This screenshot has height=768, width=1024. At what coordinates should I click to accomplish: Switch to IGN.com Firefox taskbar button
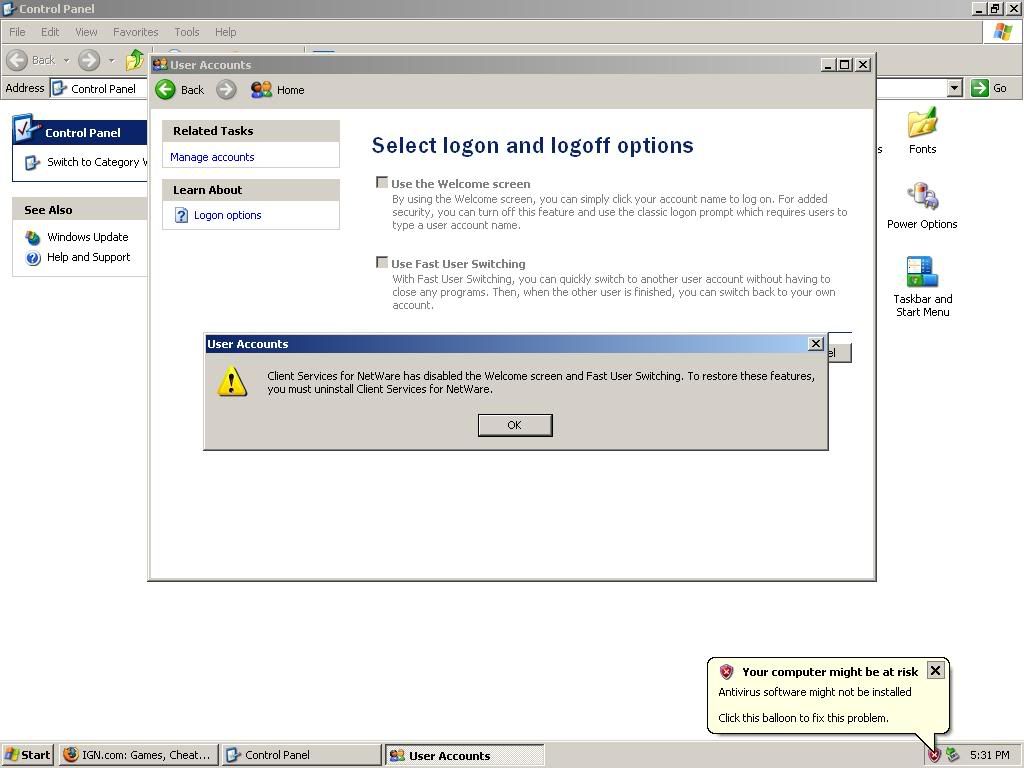pyautogui.click(x=138, y=755)
